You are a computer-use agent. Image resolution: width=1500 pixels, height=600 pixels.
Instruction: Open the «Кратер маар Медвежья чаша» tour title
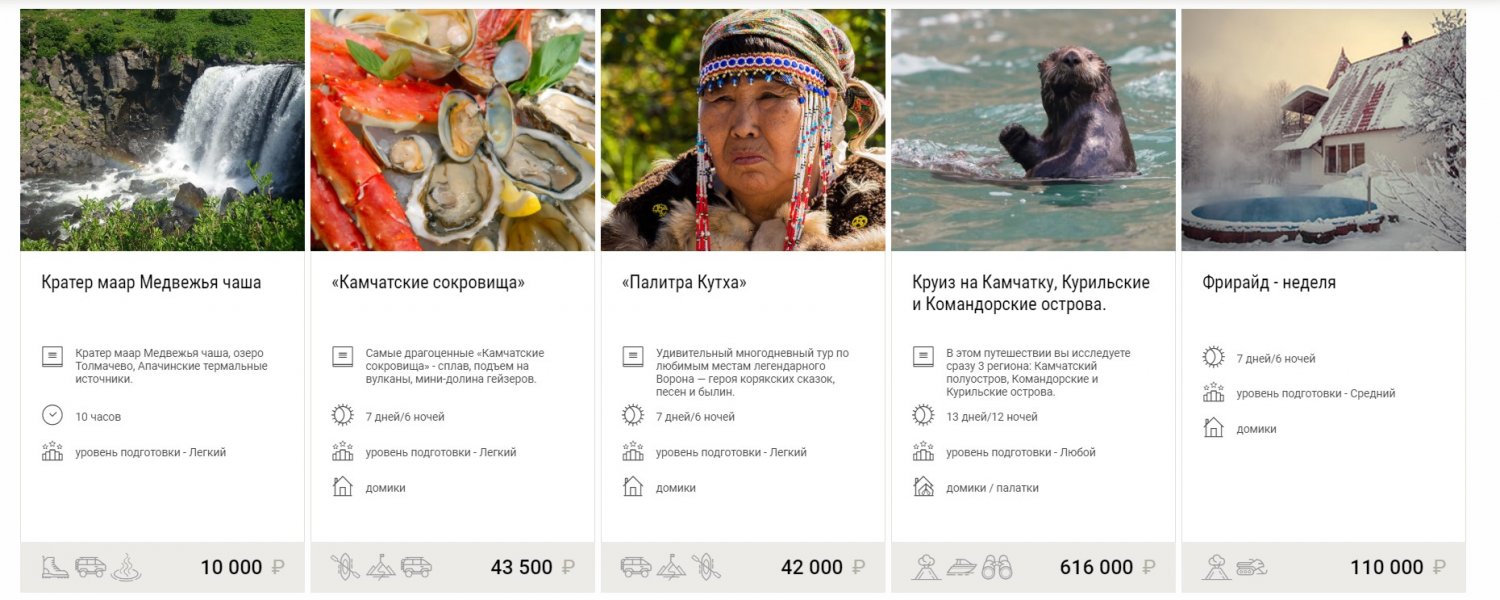click(x=151, y=283)
